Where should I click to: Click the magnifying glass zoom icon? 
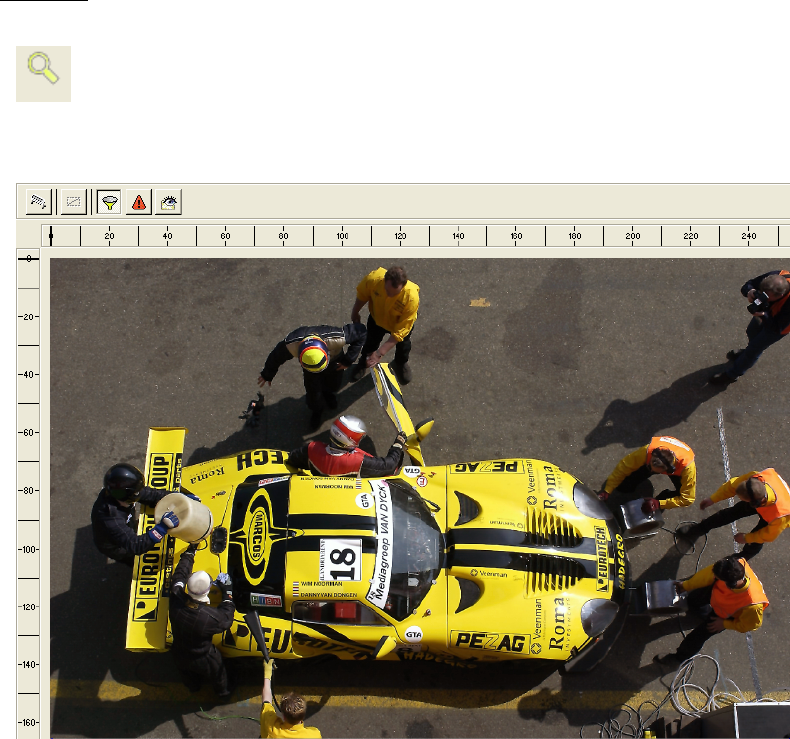point(43,74)
